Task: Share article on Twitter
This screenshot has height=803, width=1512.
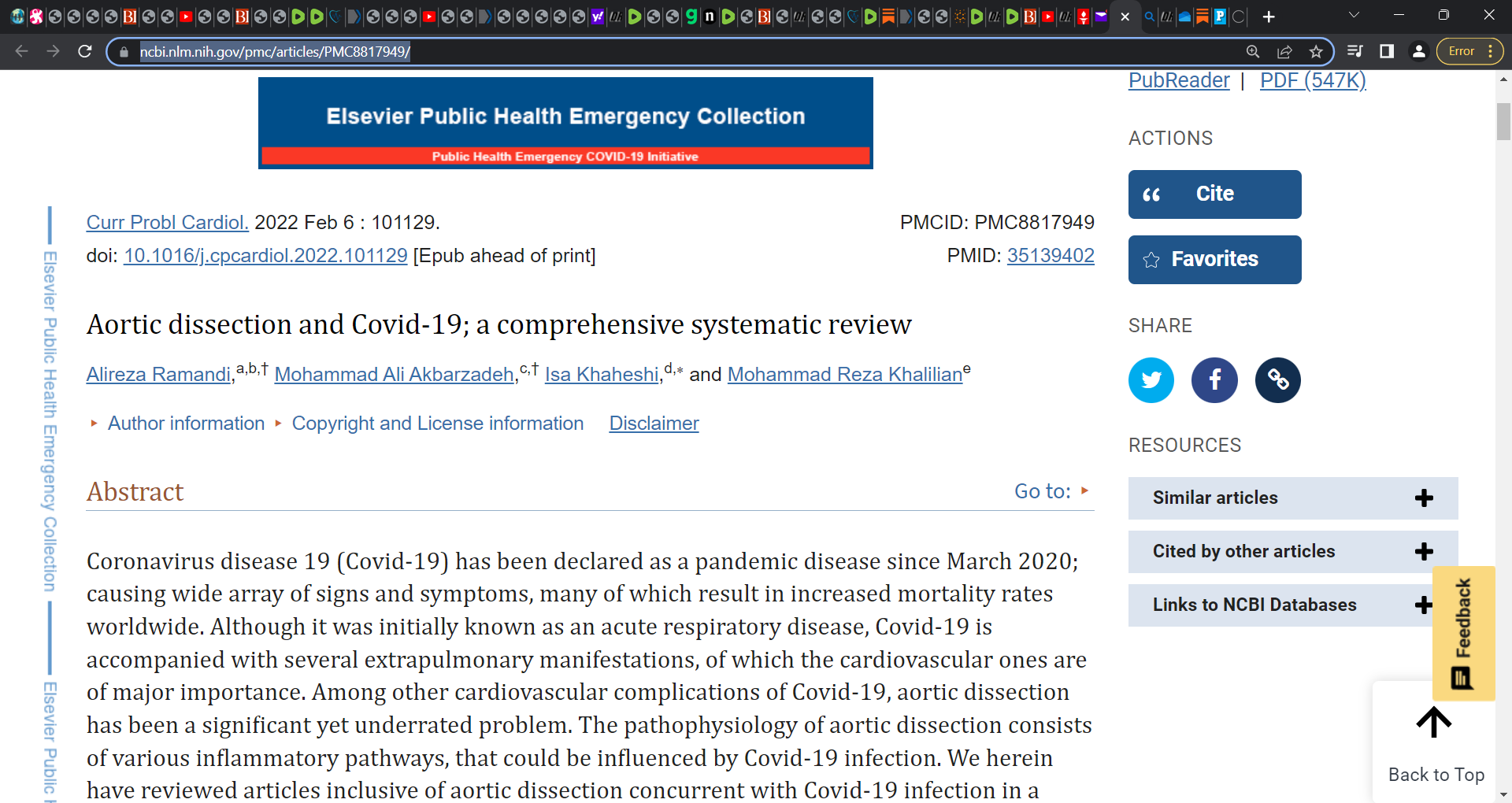Action: (1151, 380)
